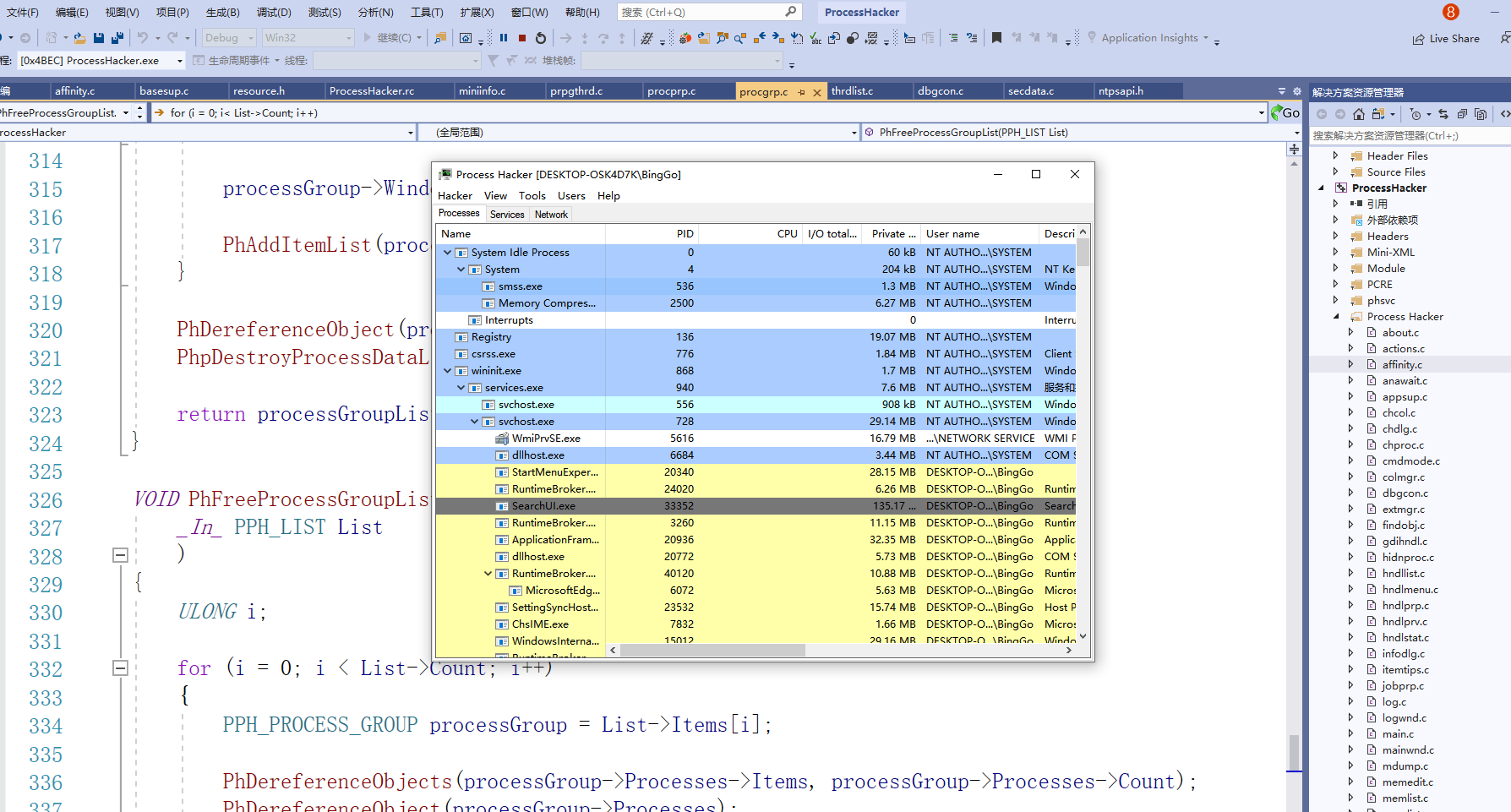Click the Save All toolbar icon
The height and width of the screenshot is (812, 1511).
point(117,38)
